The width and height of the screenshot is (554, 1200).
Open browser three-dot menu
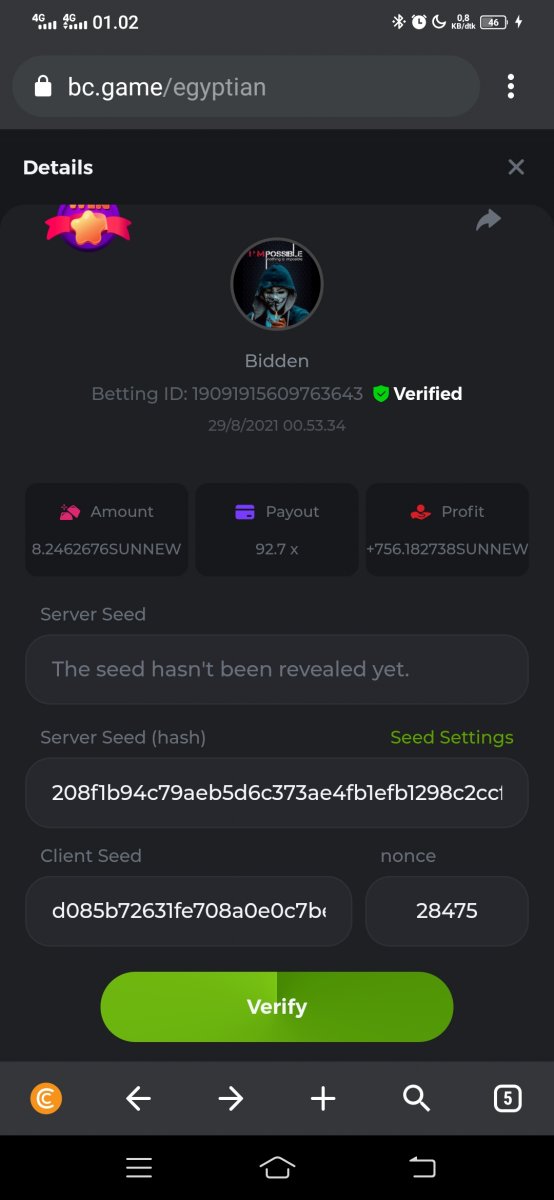click(511, 87)
